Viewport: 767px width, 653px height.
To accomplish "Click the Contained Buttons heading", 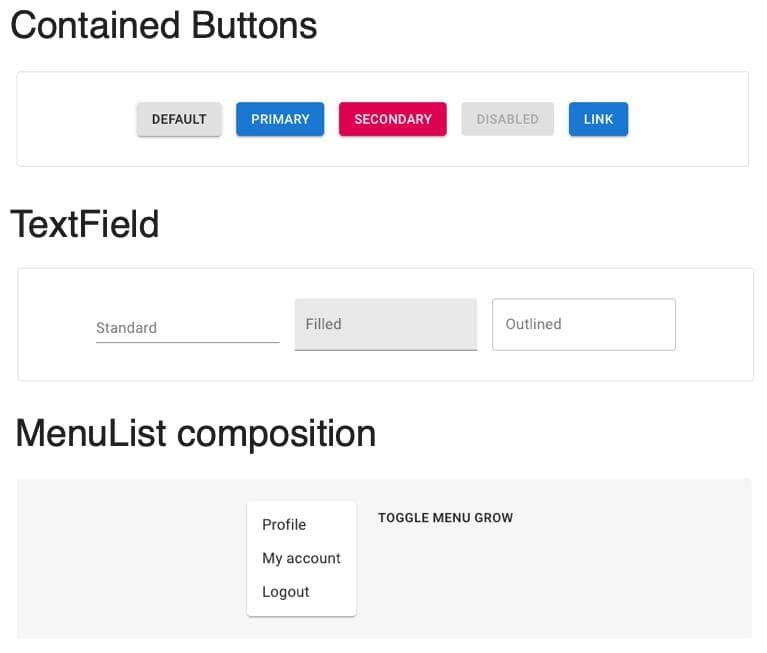I will (163, 25).
